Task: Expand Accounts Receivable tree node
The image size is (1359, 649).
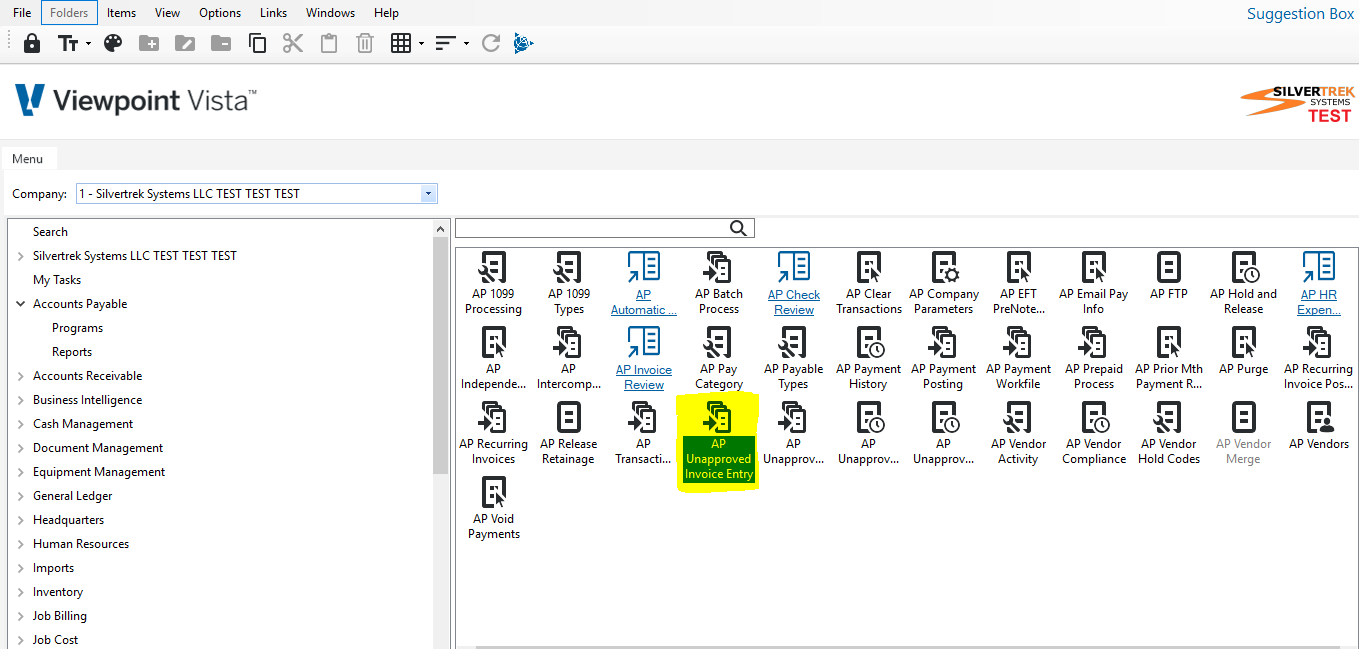Action: coord(20,376)
